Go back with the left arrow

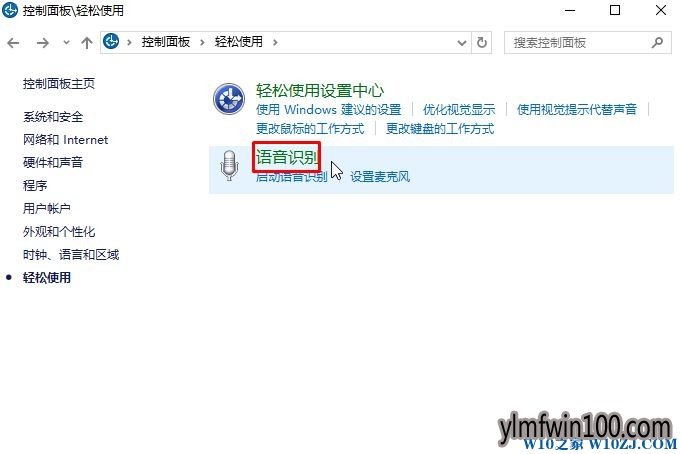tap(13, 43)
